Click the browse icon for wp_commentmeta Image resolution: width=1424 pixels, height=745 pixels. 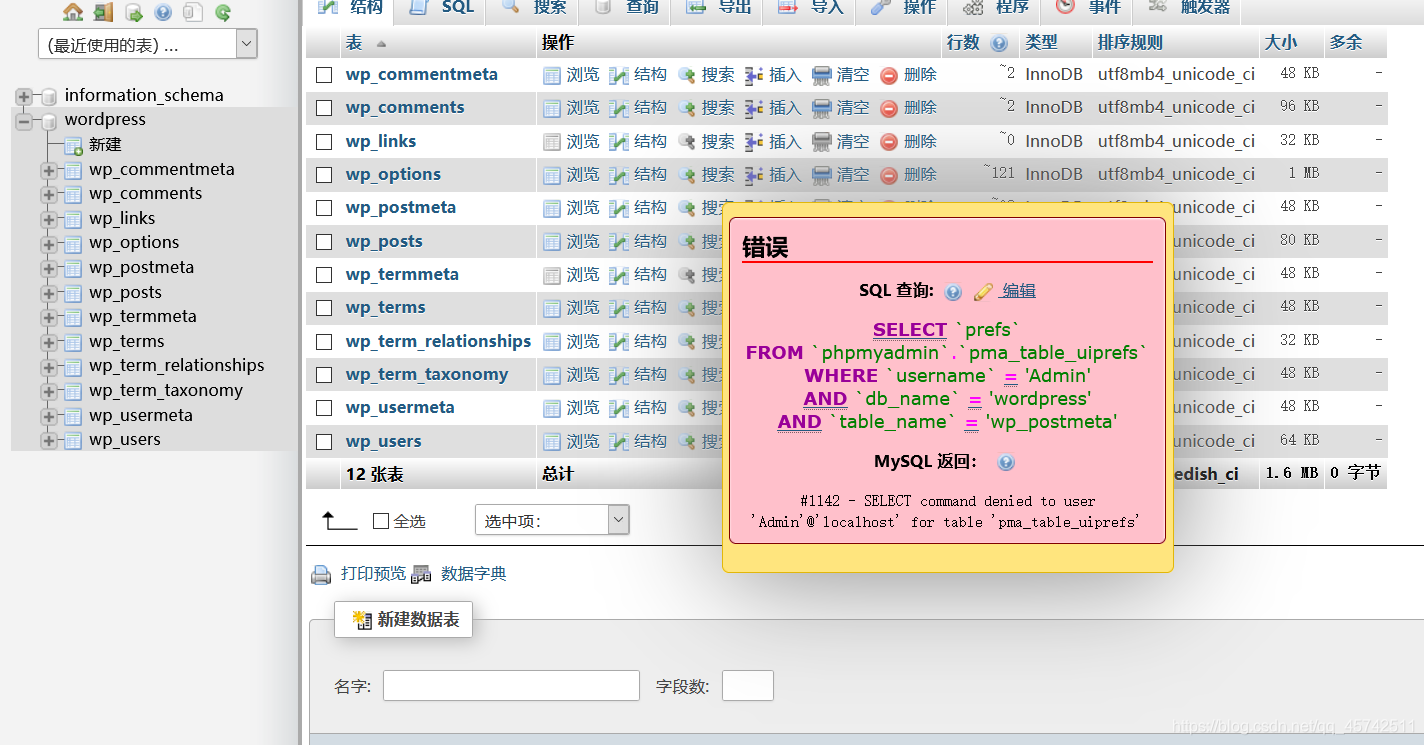(552, 75)
